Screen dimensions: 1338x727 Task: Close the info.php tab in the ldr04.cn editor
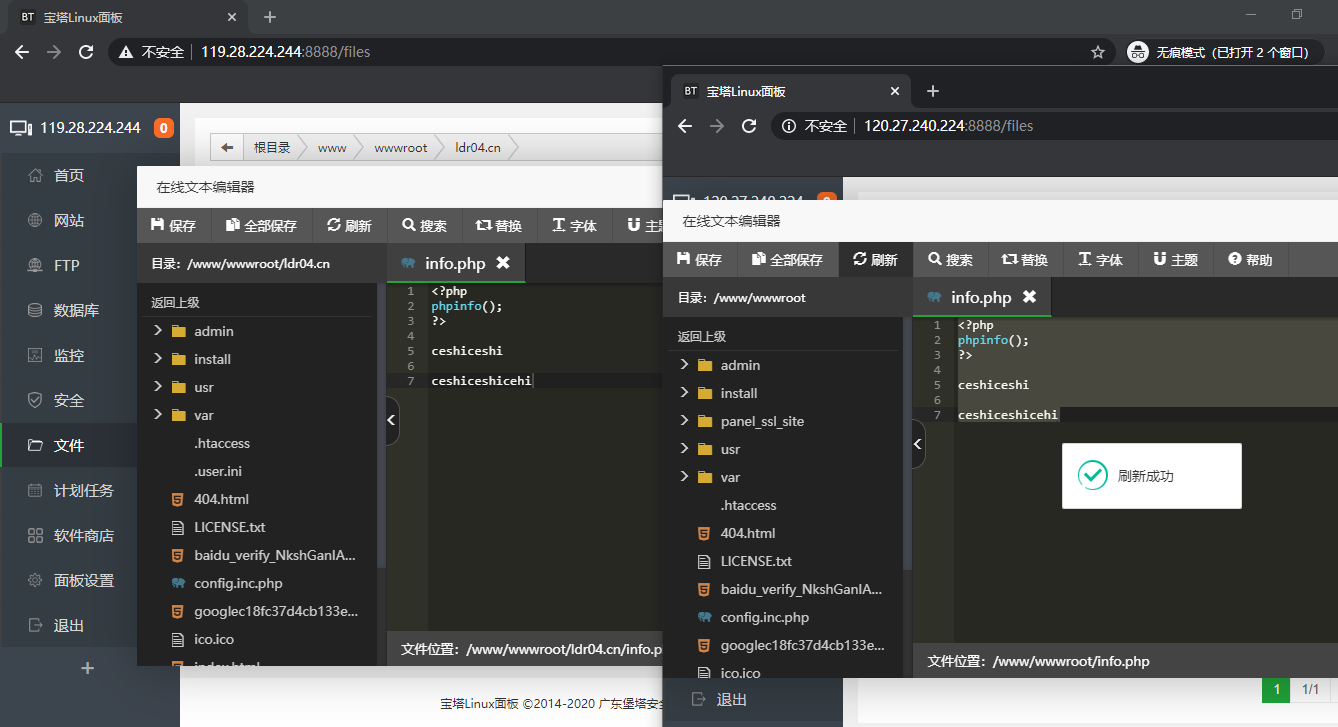tap(503, 263)
